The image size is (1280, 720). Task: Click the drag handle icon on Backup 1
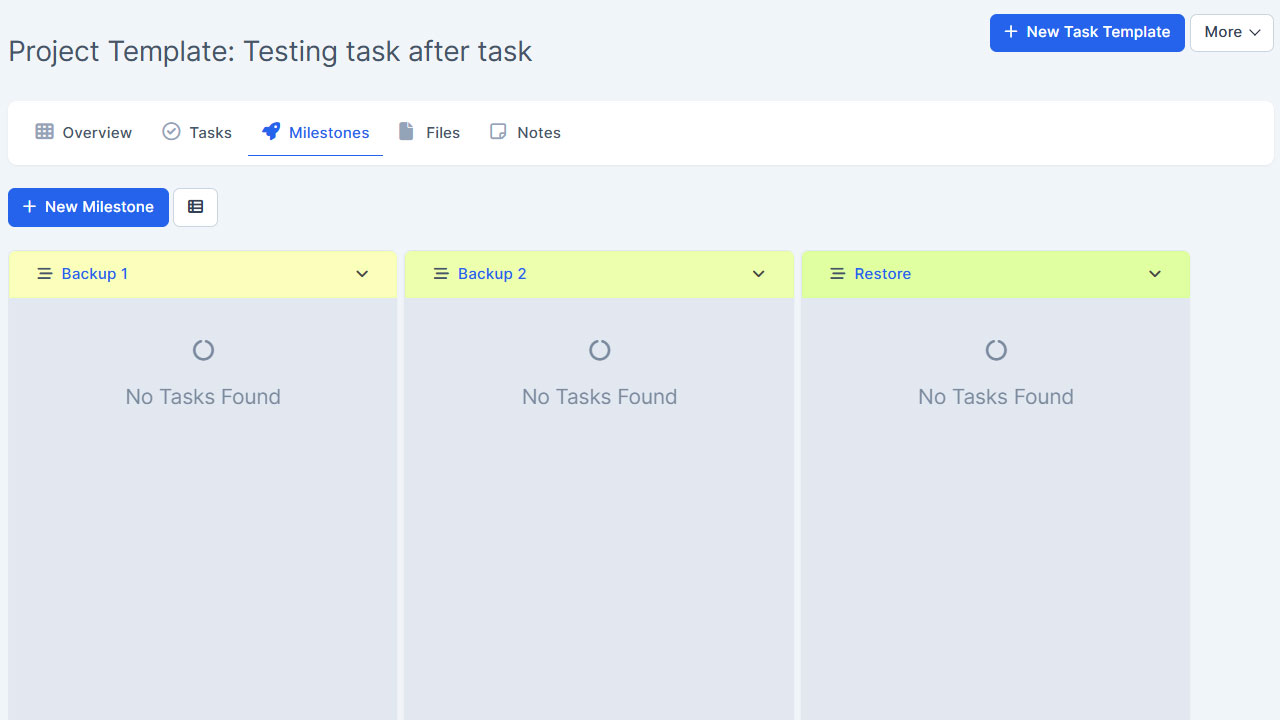coord(44,274)
